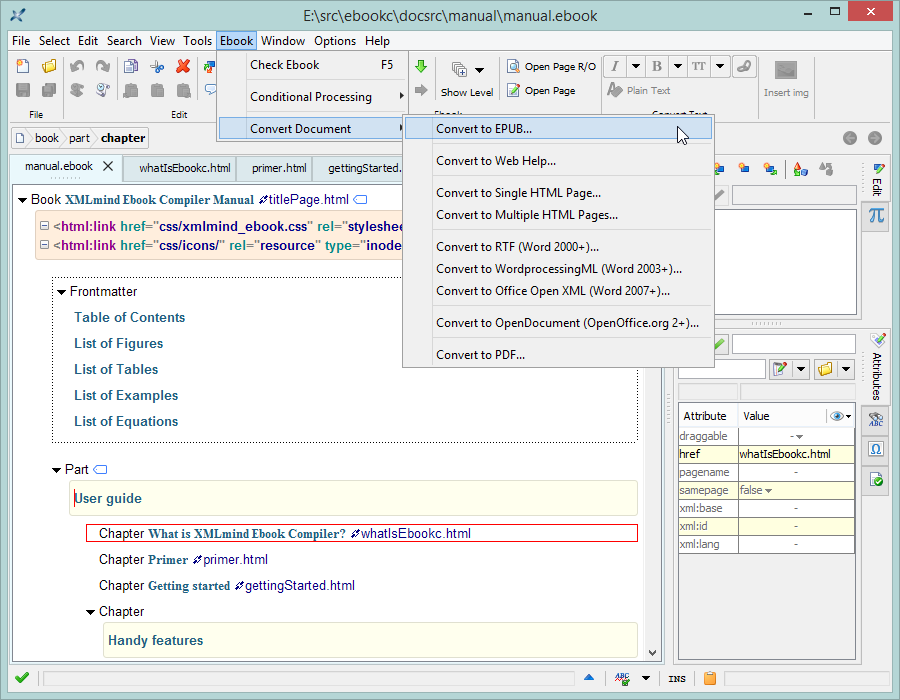
Task: Choose Convert to RTF (Word 2000+)
Action: point(558,247)
